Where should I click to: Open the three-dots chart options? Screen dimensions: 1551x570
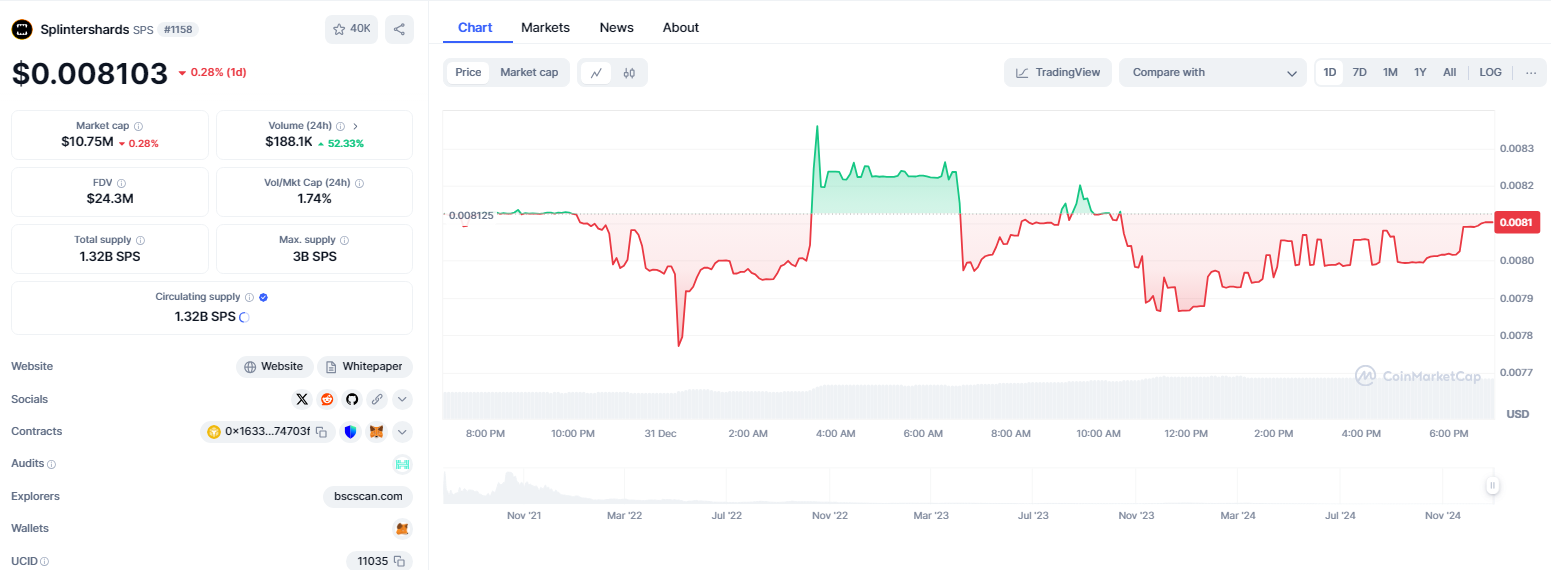[1530, 72]
